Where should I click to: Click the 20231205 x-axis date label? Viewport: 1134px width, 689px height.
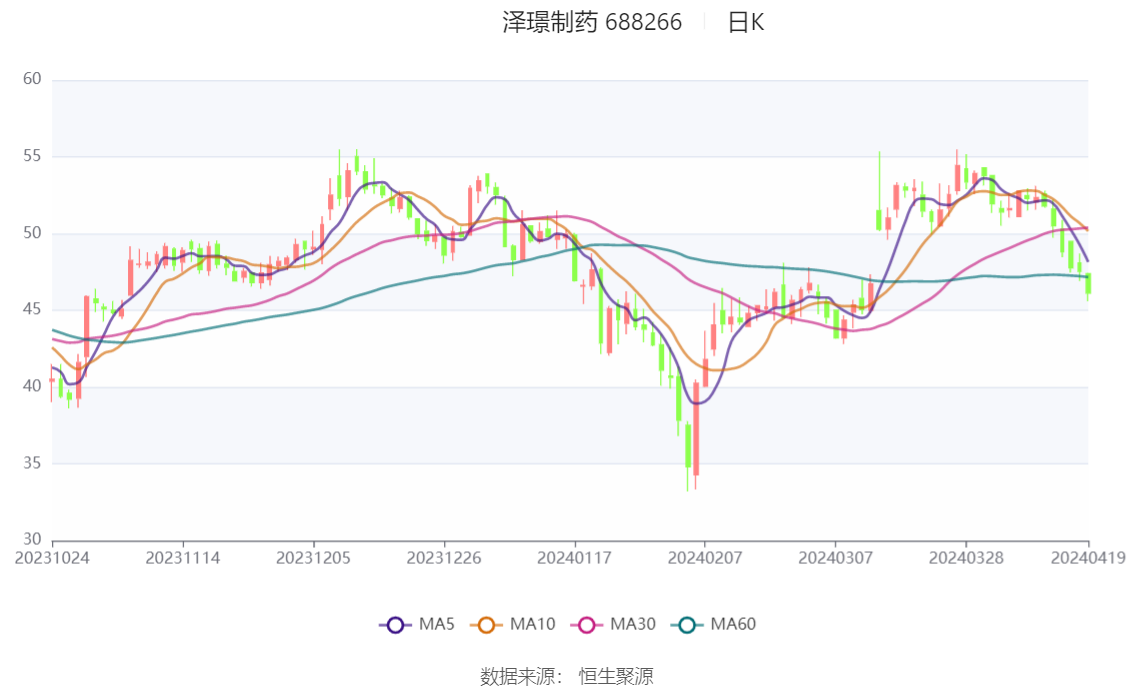point(313,558)
